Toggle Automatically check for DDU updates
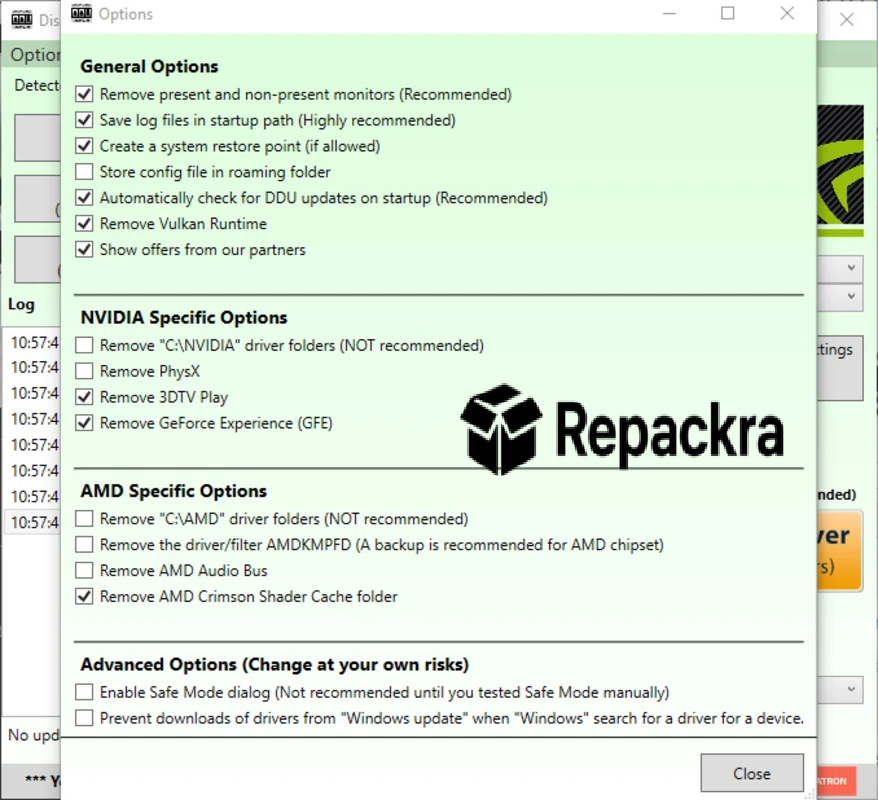Viewport: 878px width, 800px height. 84,198
